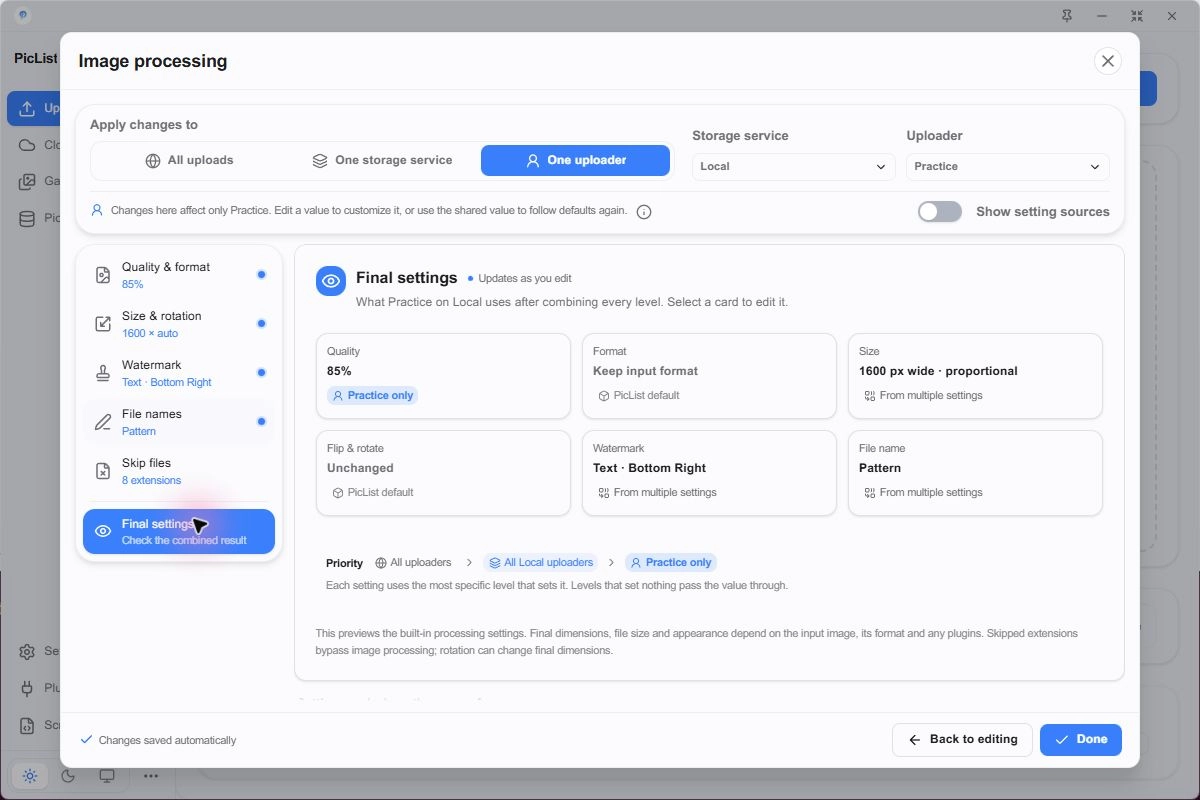This screenshot has height=800, width=1200.
Task: Click Practice only chip in Priority row
Action: click(x=671, y=563)
